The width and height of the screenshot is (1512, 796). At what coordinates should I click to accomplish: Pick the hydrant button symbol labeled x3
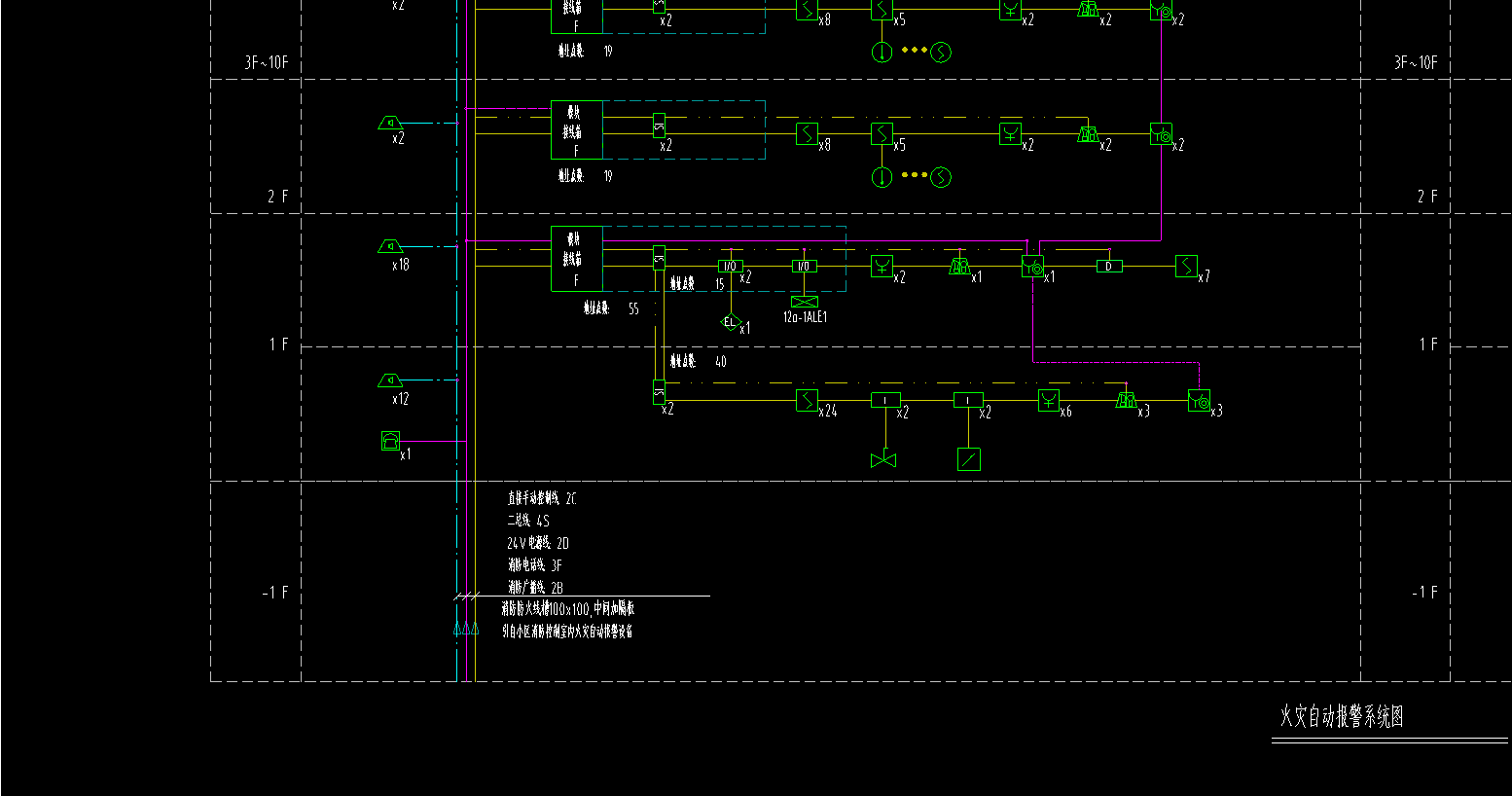(1199, 400)
